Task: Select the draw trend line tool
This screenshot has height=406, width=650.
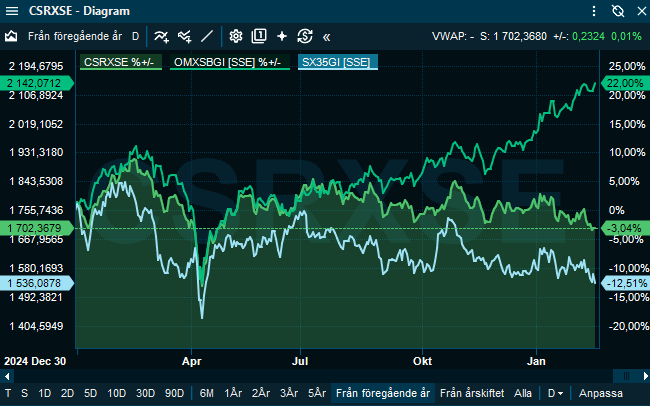Action: coord(207,36)
